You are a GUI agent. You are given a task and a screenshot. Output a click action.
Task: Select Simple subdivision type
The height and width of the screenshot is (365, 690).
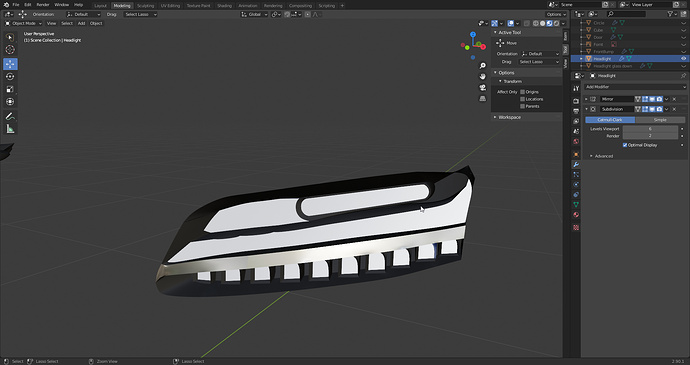tap(660, 120)
